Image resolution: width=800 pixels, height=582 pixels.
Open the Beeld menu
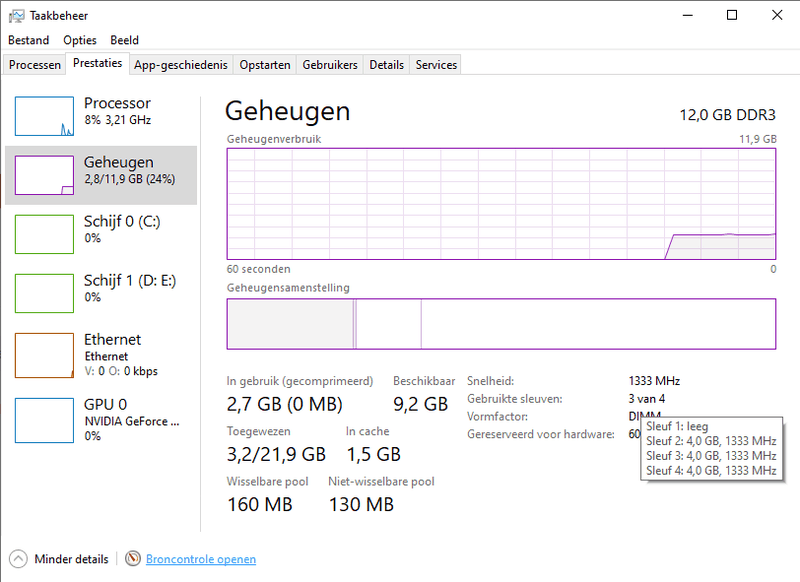click(x=125, y=40)
